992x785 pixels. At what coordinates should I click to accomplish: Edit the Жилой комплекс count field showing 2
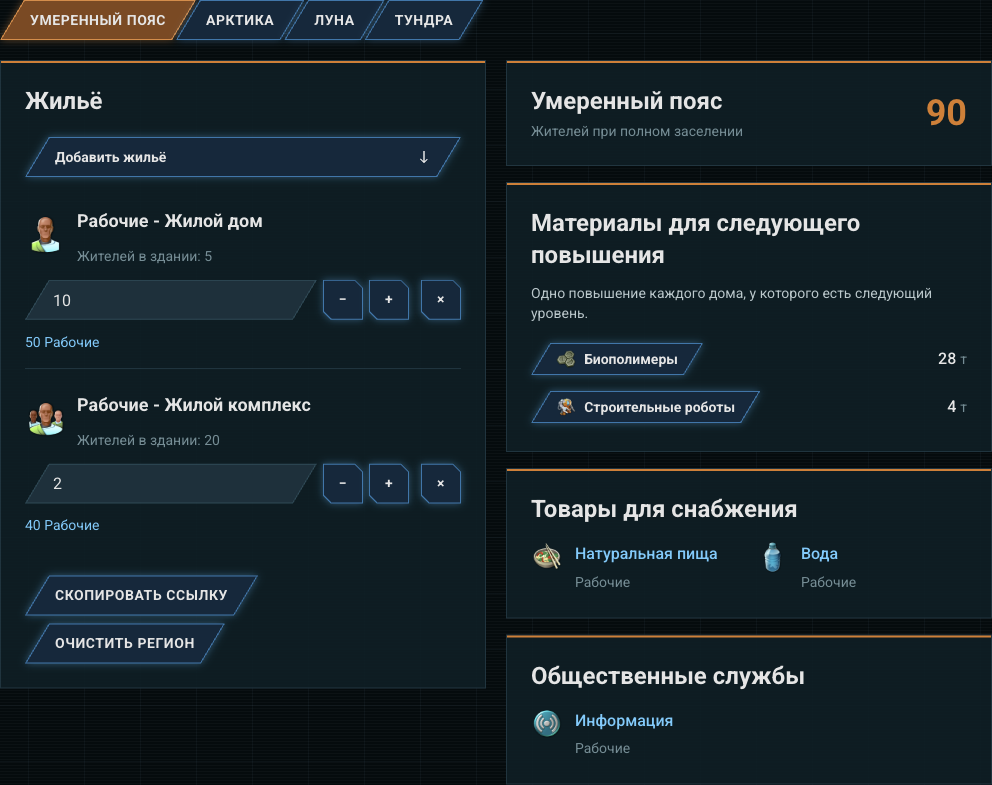171,483
